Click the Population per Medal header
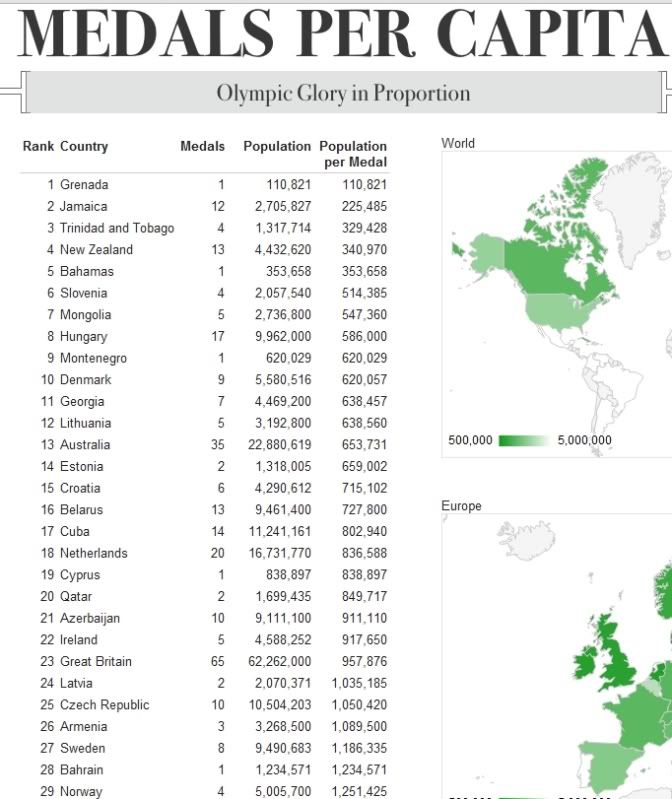The image size is (672, 799). (353, 154)
